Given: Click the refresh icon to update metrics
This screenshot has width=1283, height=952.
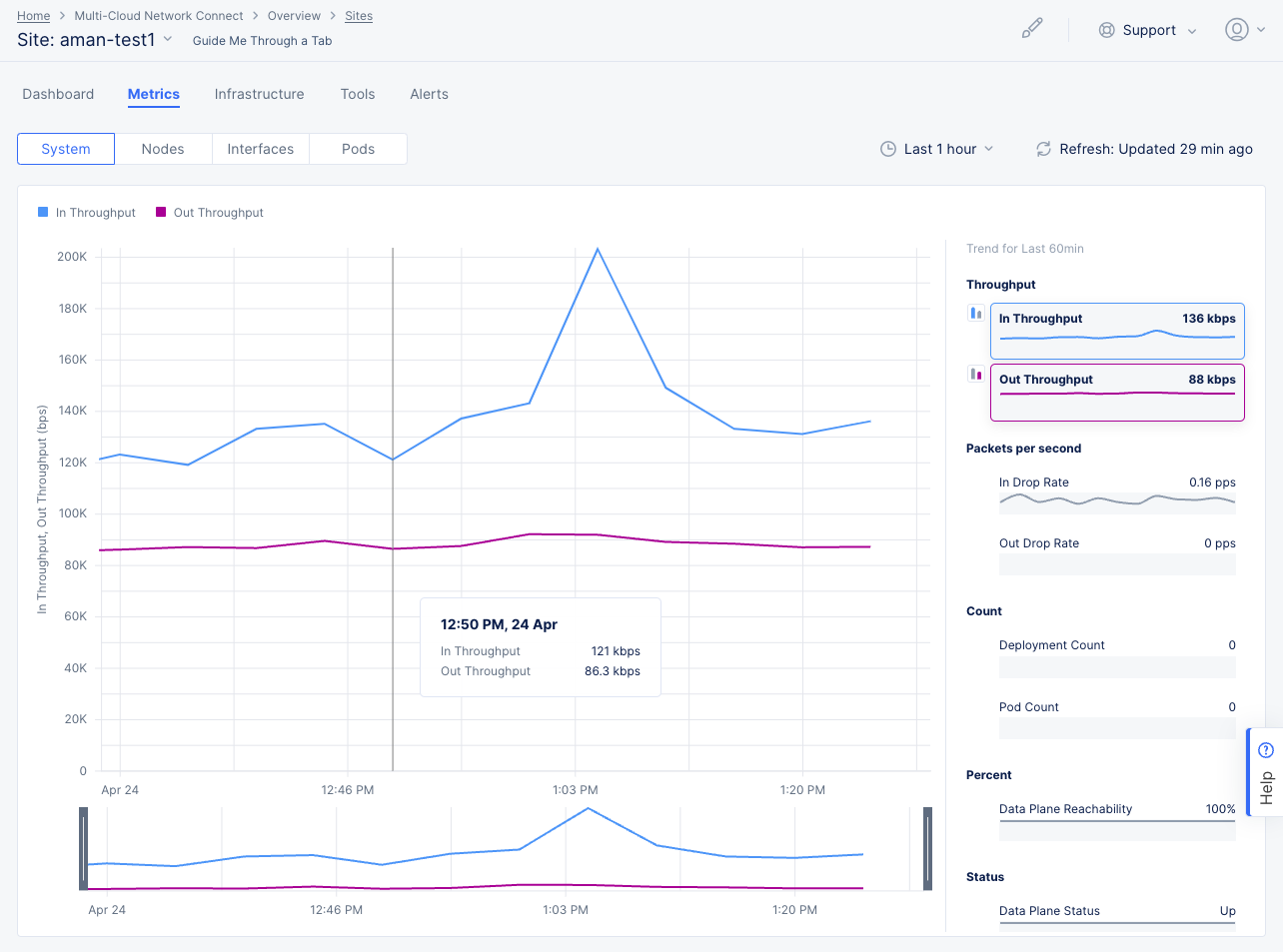Looking at the screenshot, I should (x=1043, y=148).
